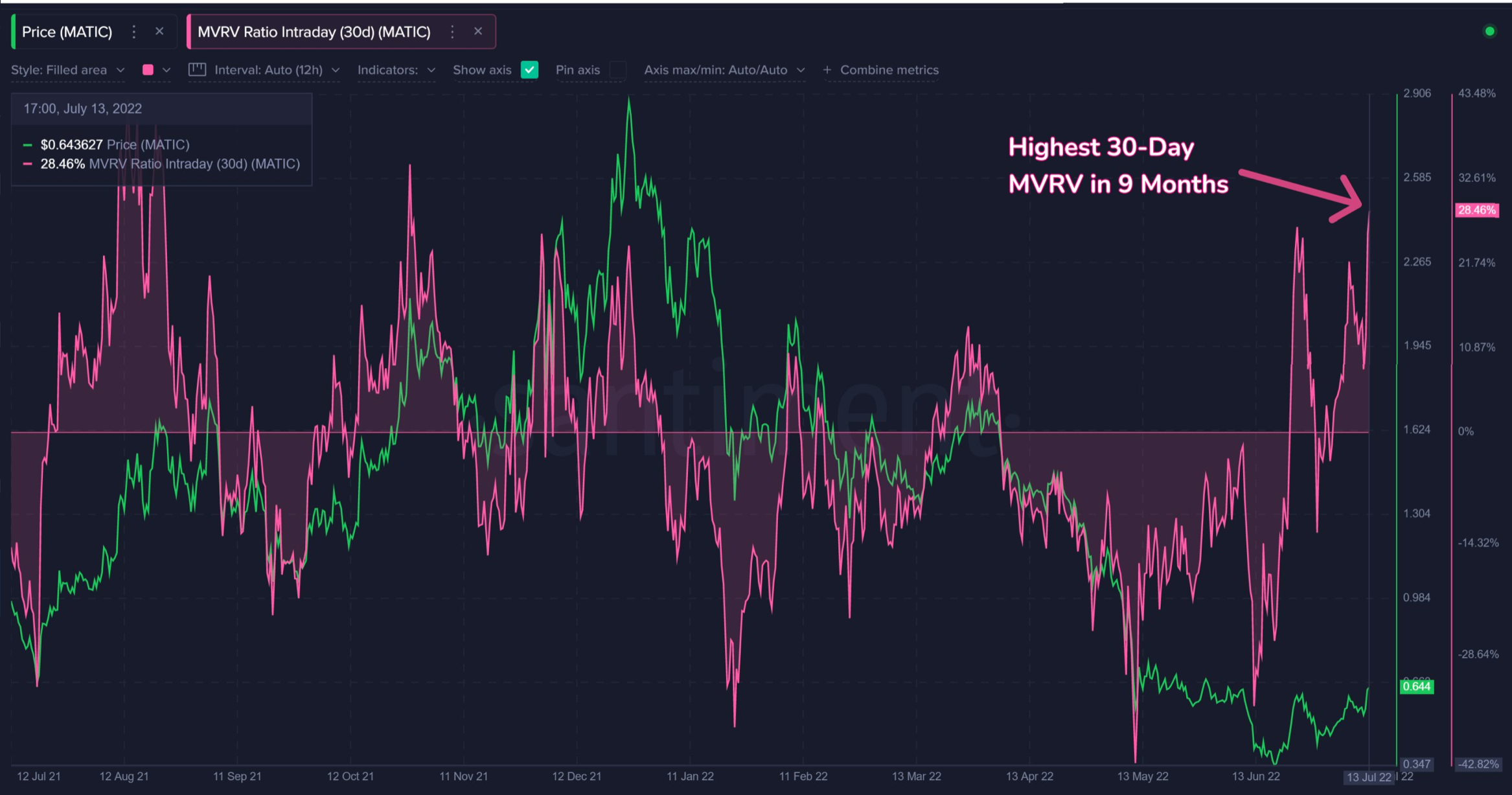Image resolution: width=1512 pixels, height=795 pixels.
Task: Click the plus icon beside Combine metrics
Action: point(827,70)
